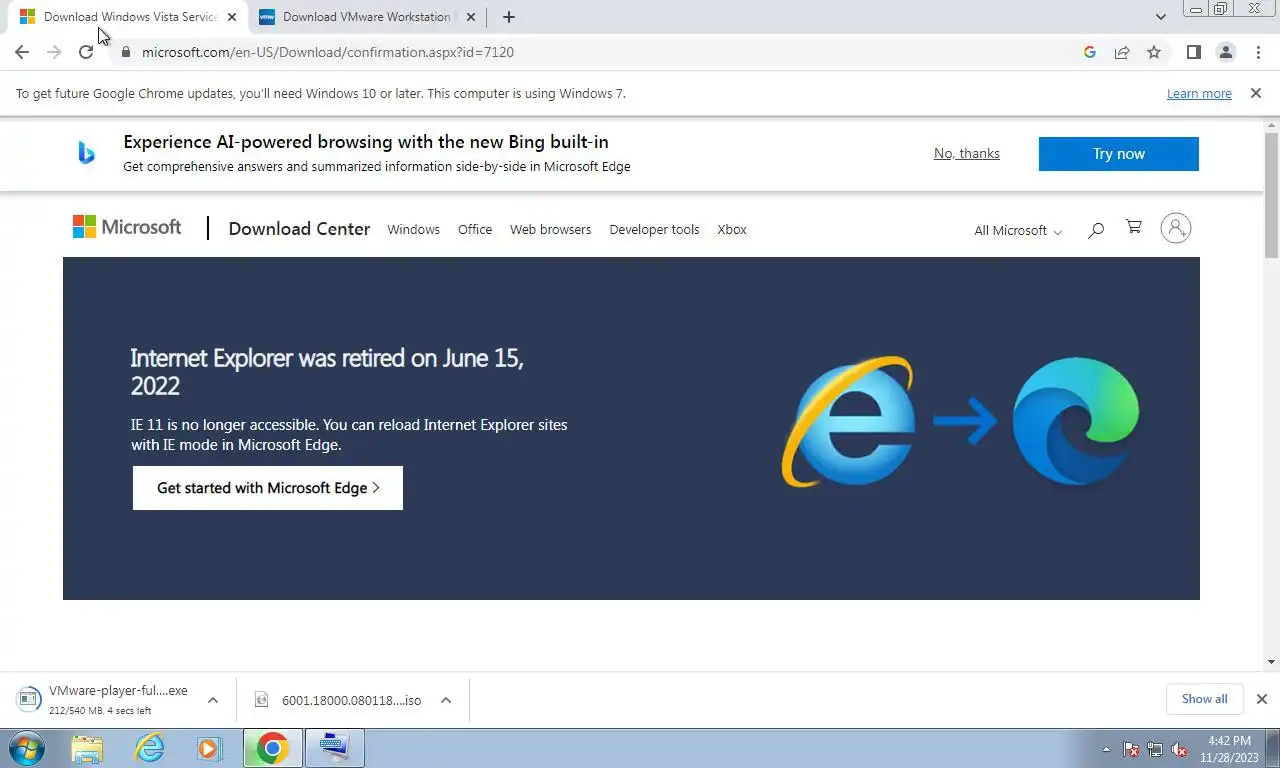Expand the All Microsoft dropdown
Screen dimensions: 1280x768
(x=1018, y=230)
